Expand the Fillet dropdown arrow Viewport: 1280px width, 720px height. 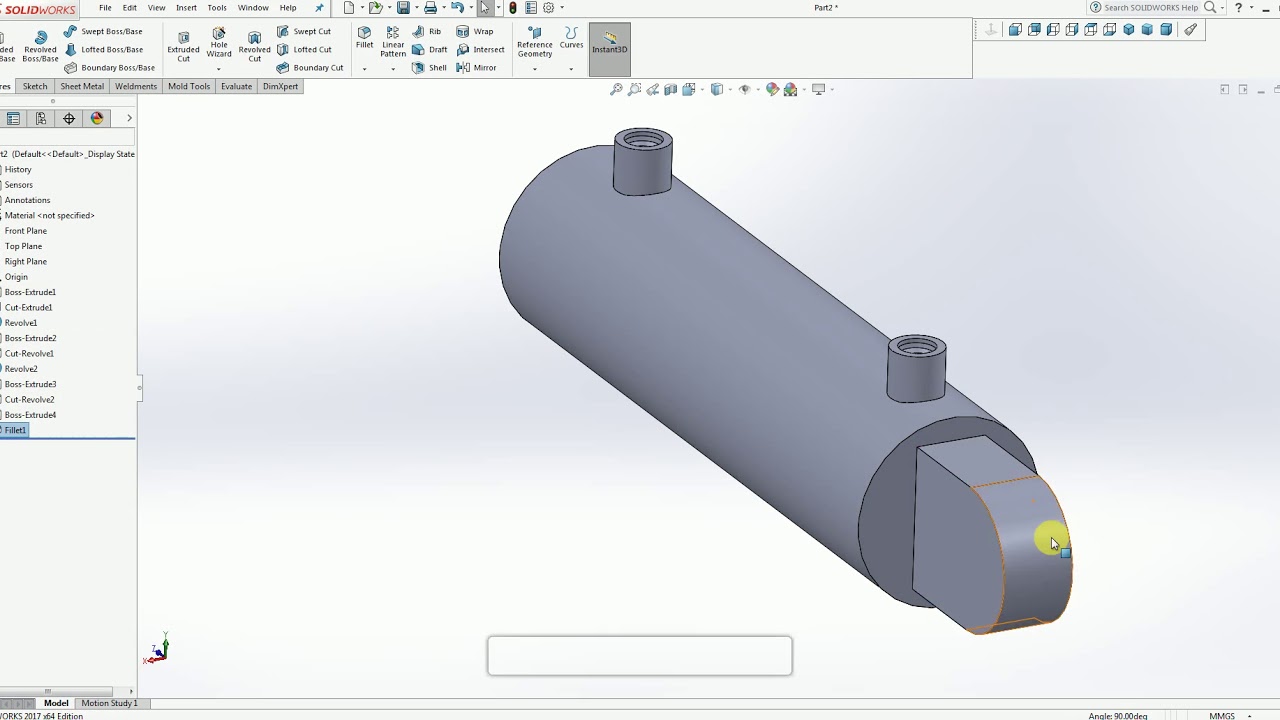click(364, 69)
